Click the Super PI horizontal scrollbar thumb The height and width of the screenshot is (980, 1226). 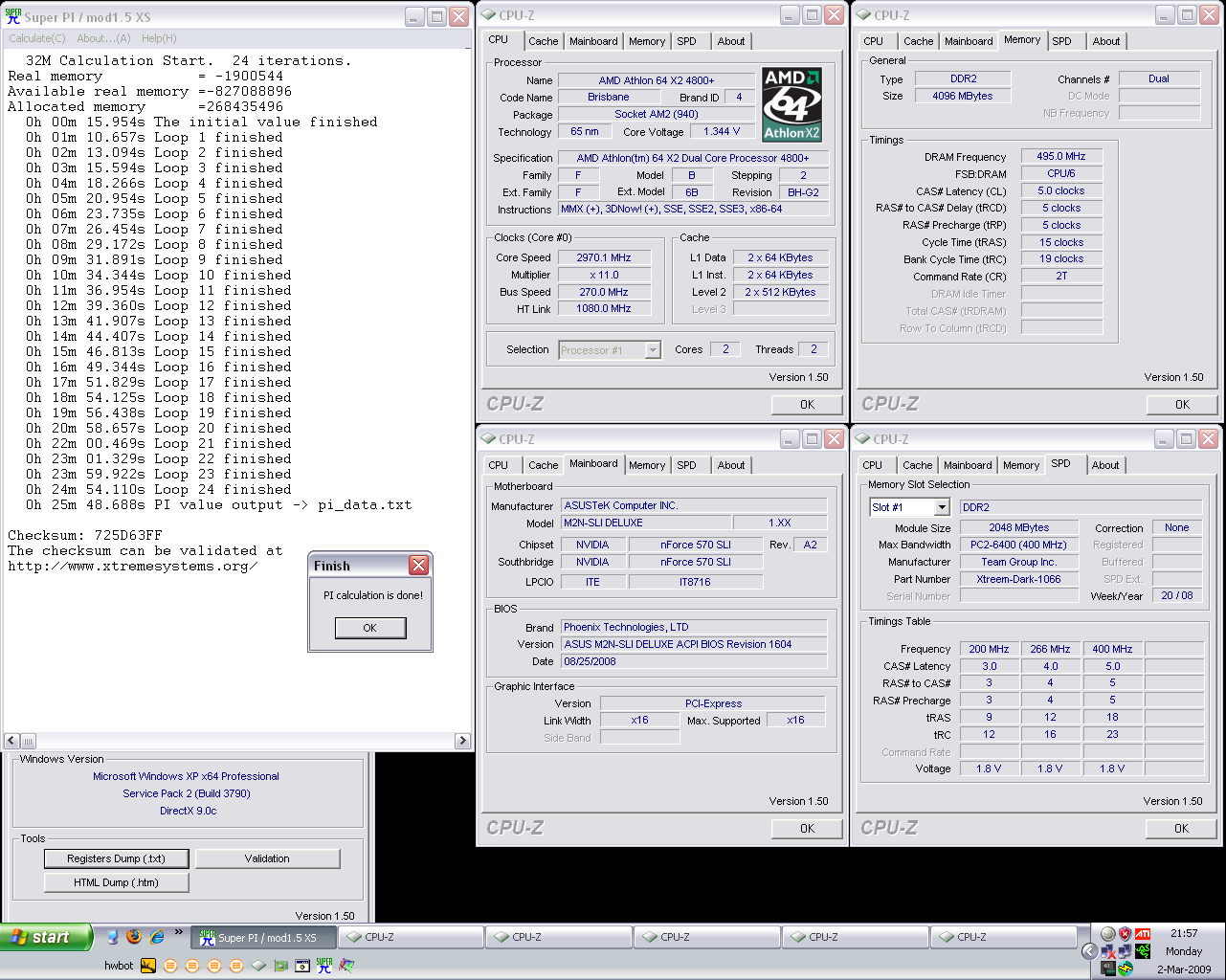tap(29, 741)
